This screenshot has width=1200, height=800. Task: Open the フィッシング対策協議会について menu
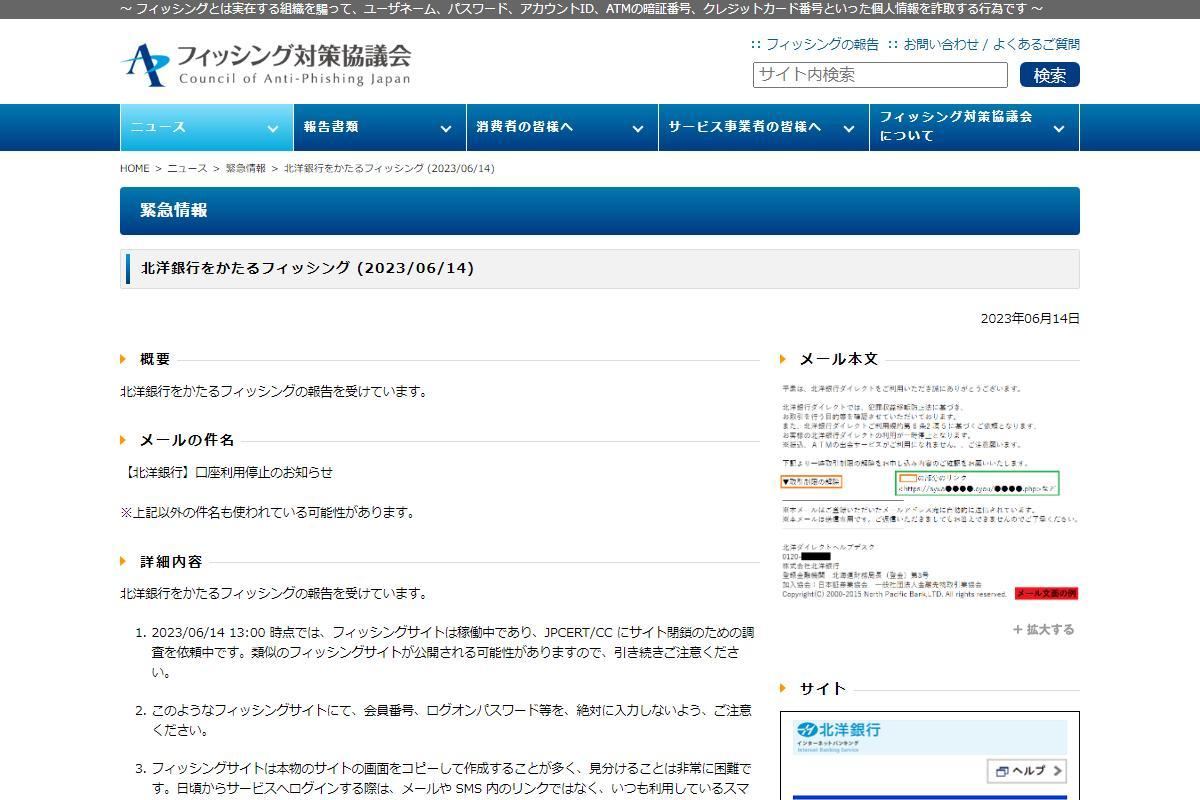click(974, 127)
